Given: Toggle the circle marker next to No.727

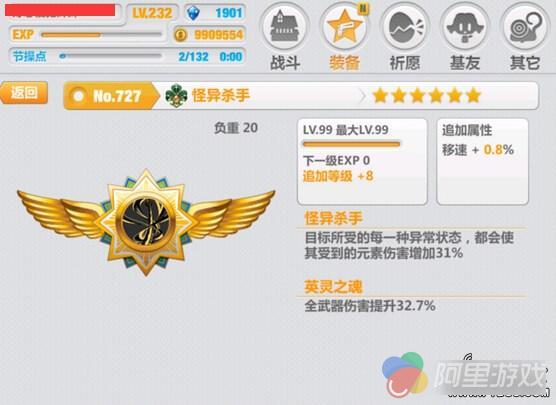Looking at the screenshot, I should [78, 96].
